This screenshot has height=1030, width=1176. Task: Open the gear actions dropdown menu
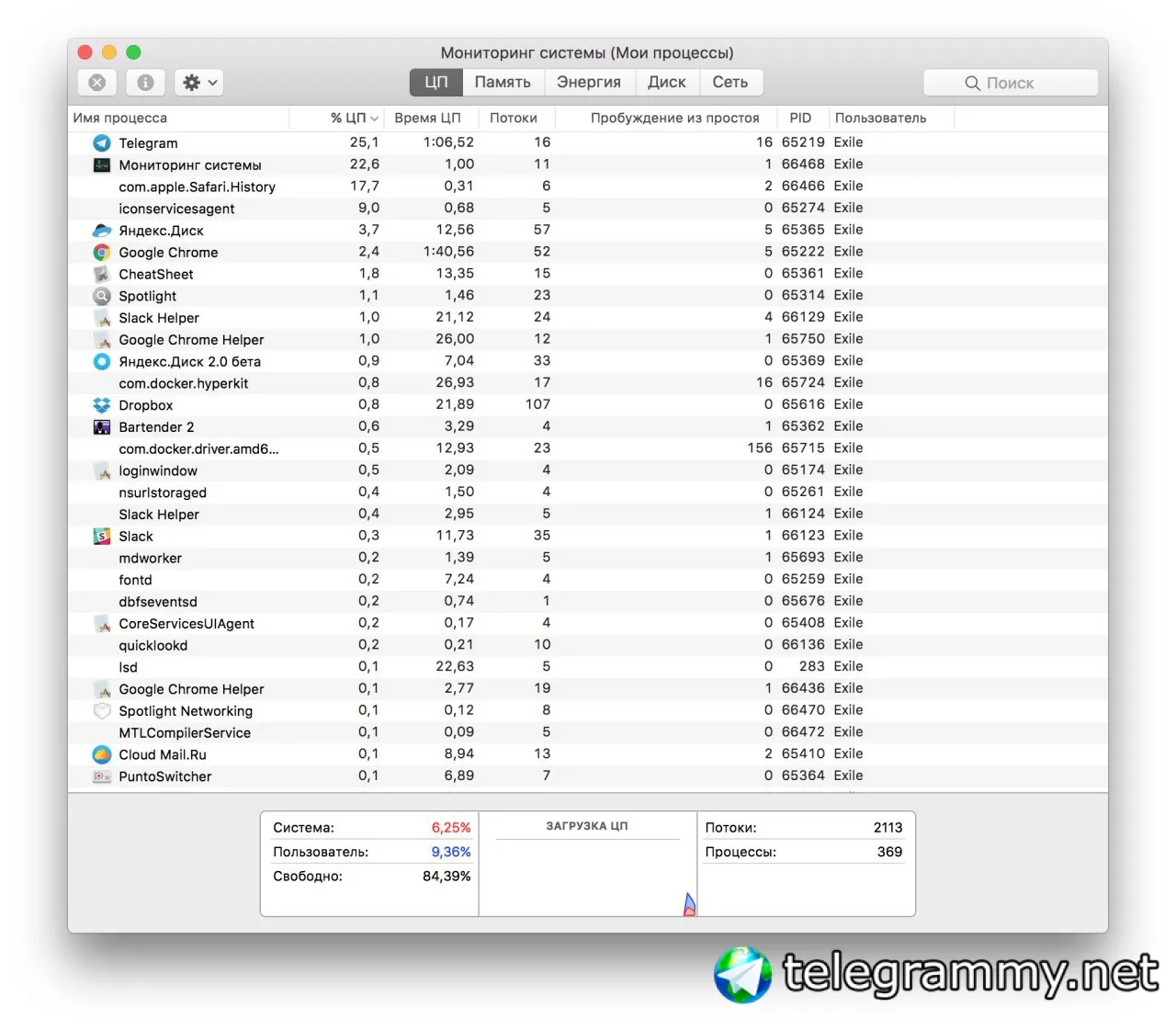pos(198,83)
